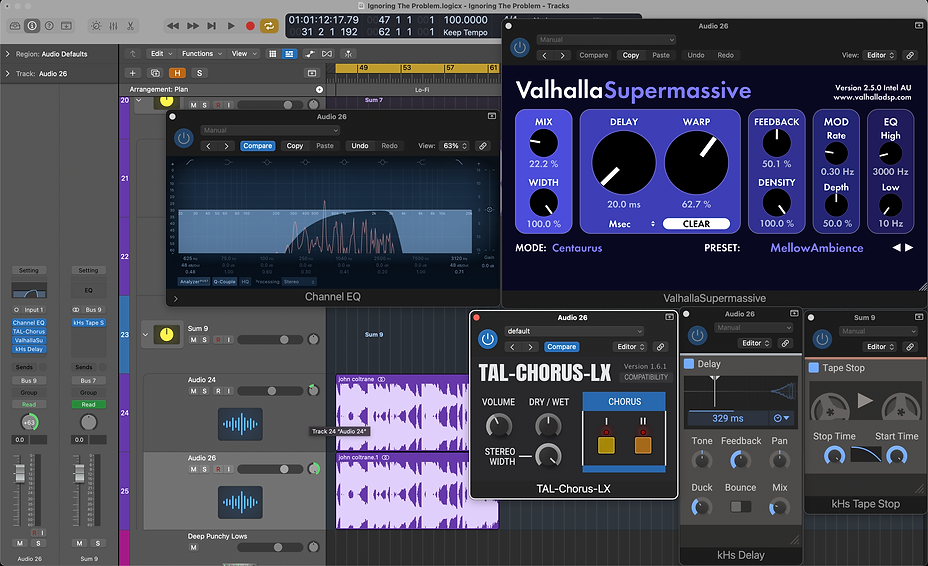The height and width of the screenshot is (566, 928).
Task: Go to previous Valhalla preset arrow
Action: click(897, 247)
